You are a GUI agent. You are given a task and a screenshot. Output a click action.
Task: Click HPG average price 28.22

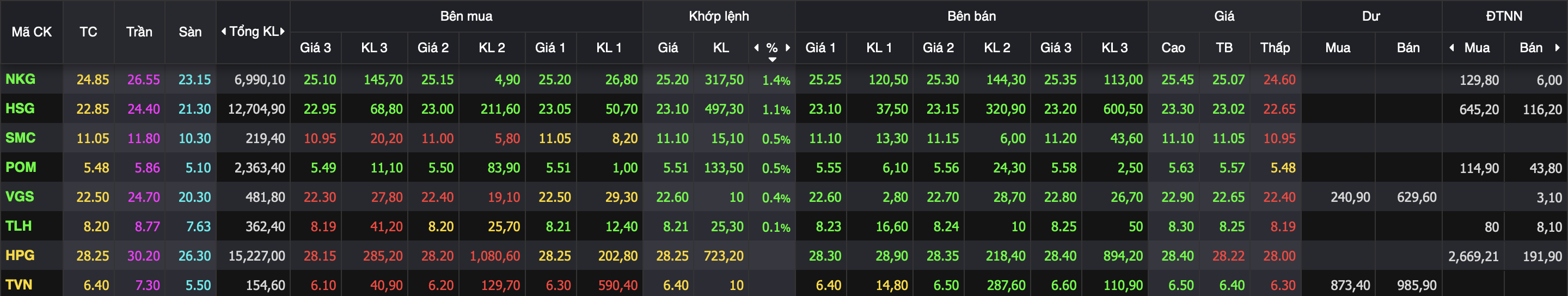1228,256
